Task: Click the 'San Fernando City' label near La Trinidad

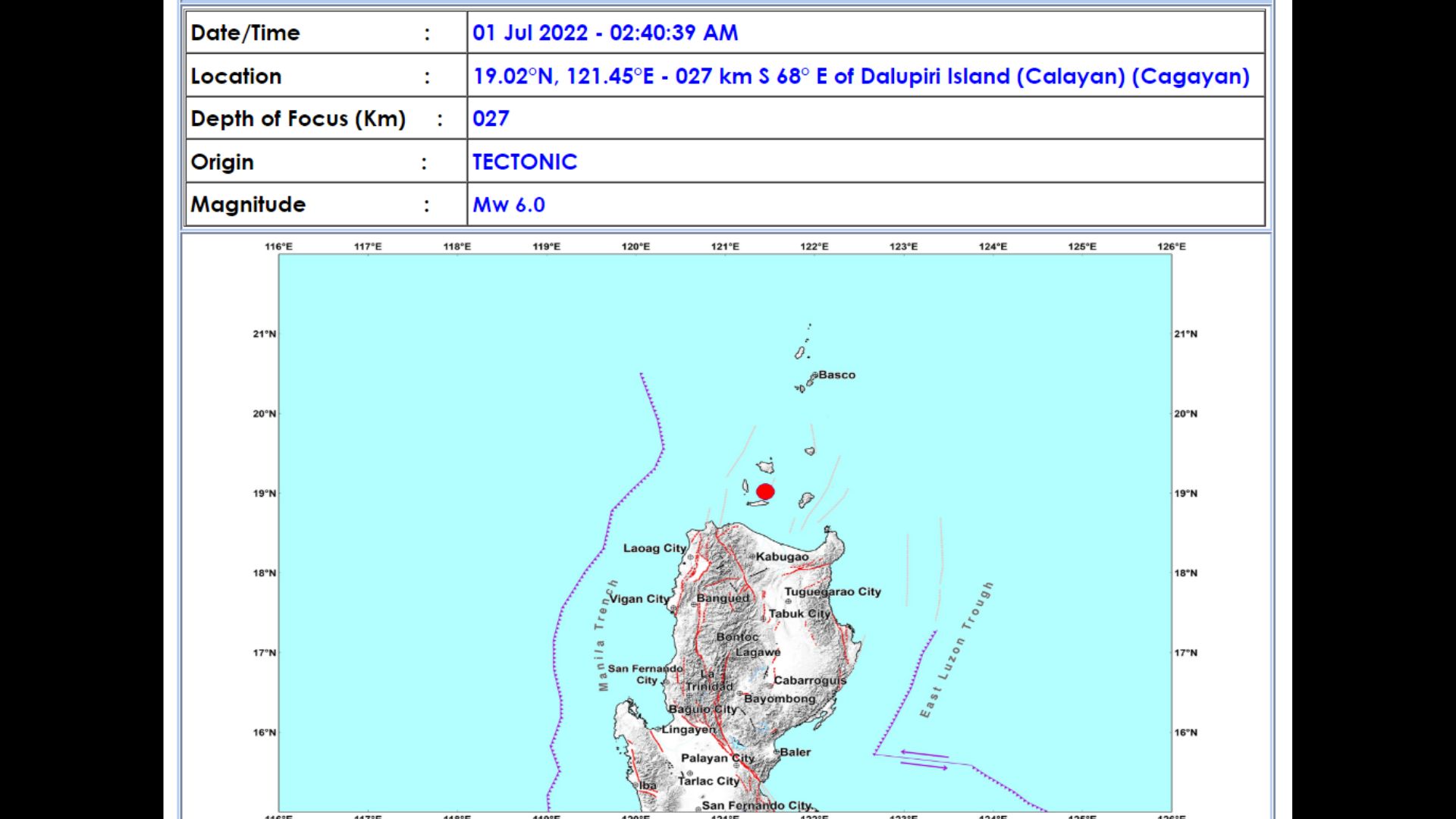Action: pos(645,674)
